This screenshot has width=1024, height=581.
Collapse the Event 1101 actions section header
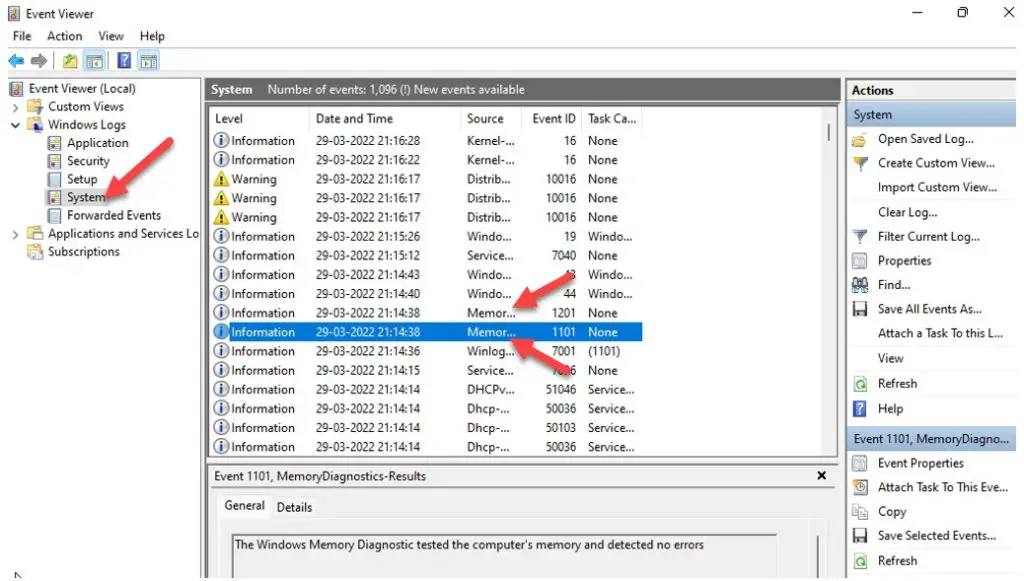(x=932, y=439)
